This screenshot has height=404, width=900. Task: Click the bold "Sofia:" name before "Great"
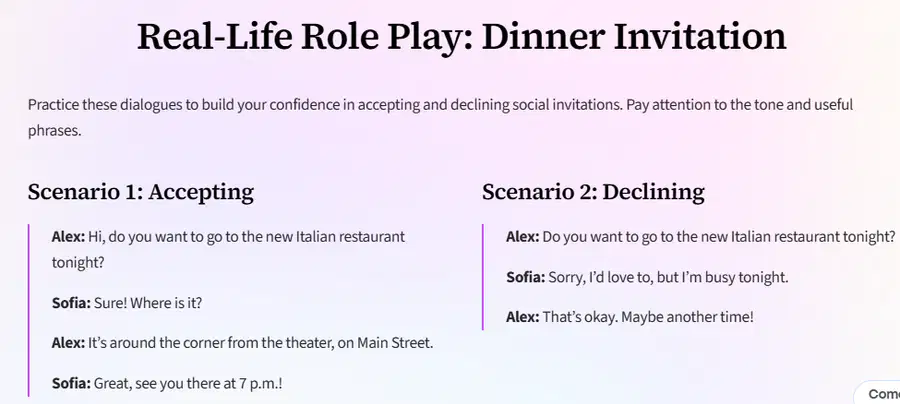click(x=71, y=383)
